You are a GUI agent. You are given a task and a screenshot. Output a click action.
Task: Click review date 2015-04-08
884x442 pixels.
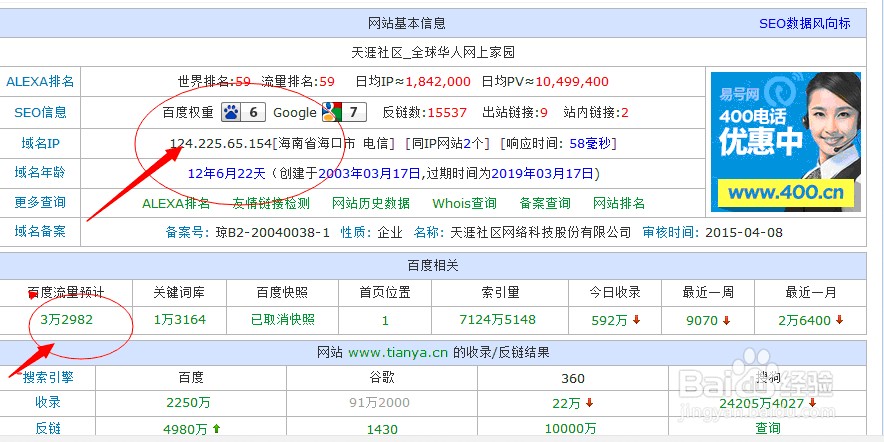pos(744,232)
